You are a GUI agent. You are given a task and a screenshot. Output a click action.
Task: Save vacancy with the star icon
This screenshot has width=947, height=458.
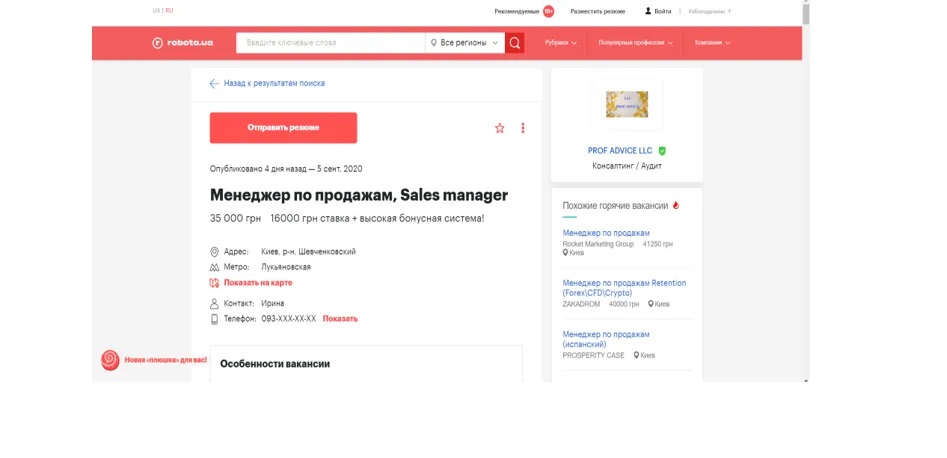click(x=500, y=128)
